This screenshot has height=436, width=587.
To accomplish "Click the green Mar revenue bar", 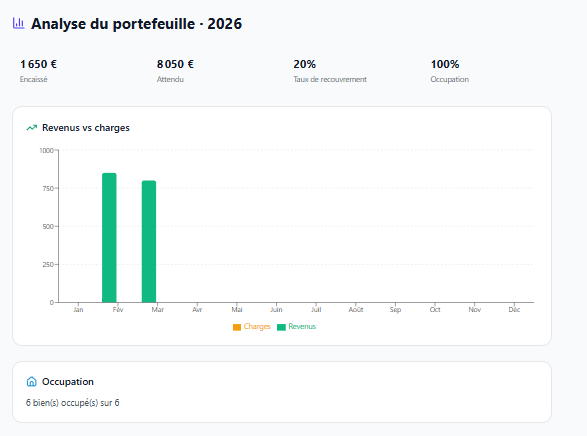I will [x=149, y=241].
